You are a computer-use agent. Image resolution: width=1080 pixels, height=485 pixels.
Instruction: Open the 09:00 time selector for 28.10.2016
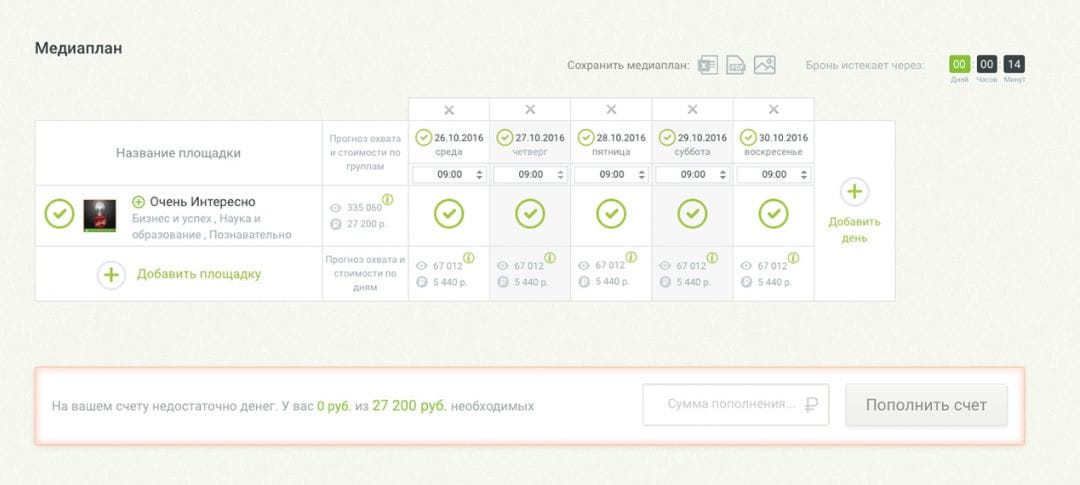611,174
